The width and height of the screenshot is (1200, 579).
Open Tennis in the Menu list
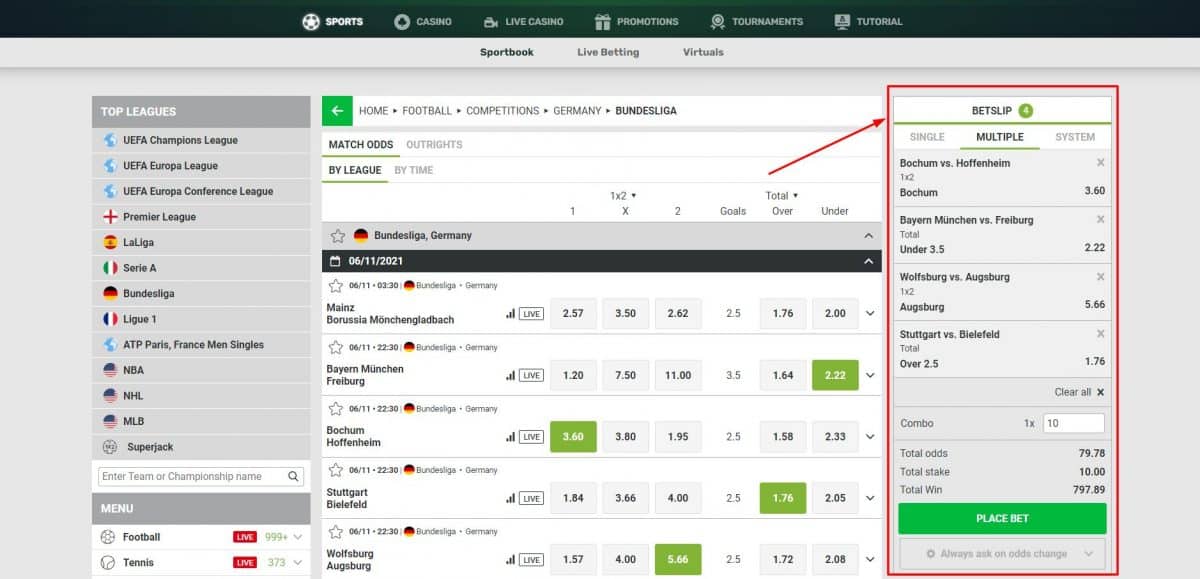pos(201,563)
